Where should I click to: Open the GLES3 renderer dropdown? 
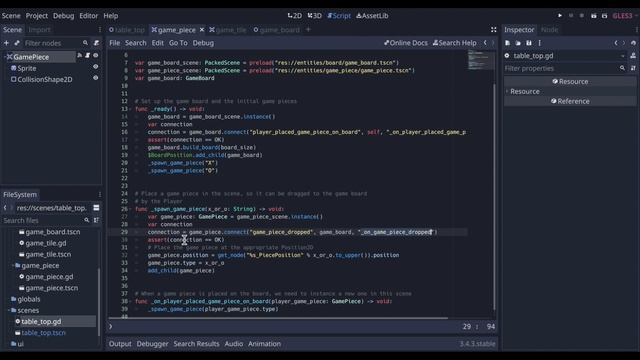click(625, 16)
